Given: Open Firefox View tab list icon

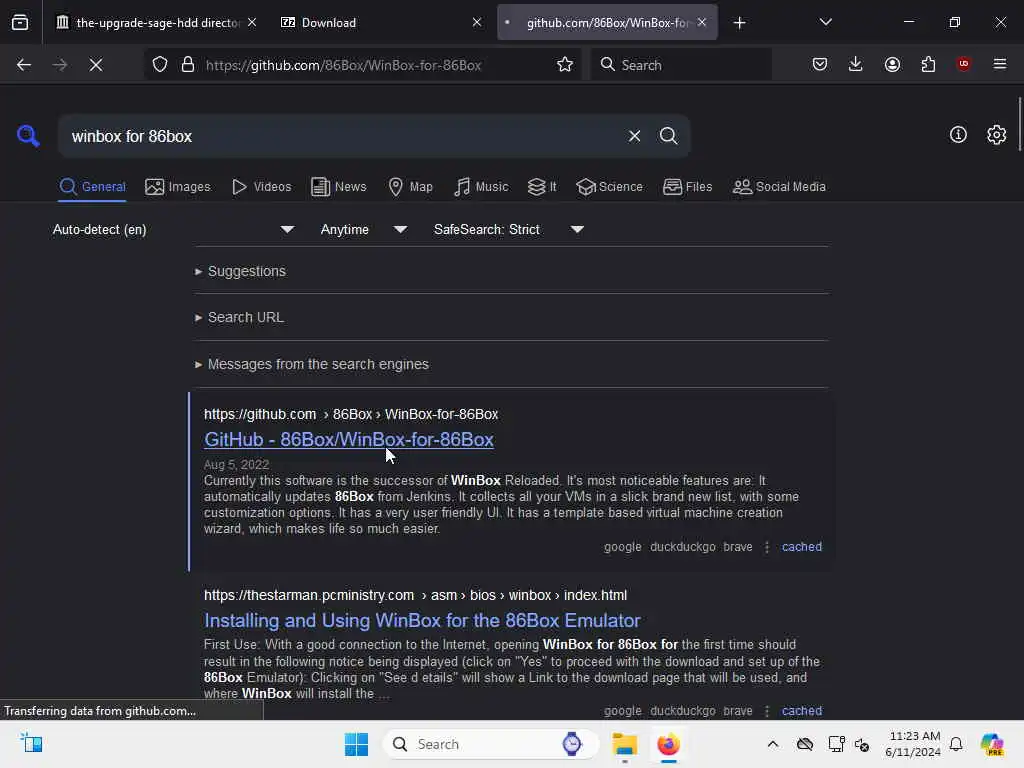Looking at the screenshot, I should [20, 22].
